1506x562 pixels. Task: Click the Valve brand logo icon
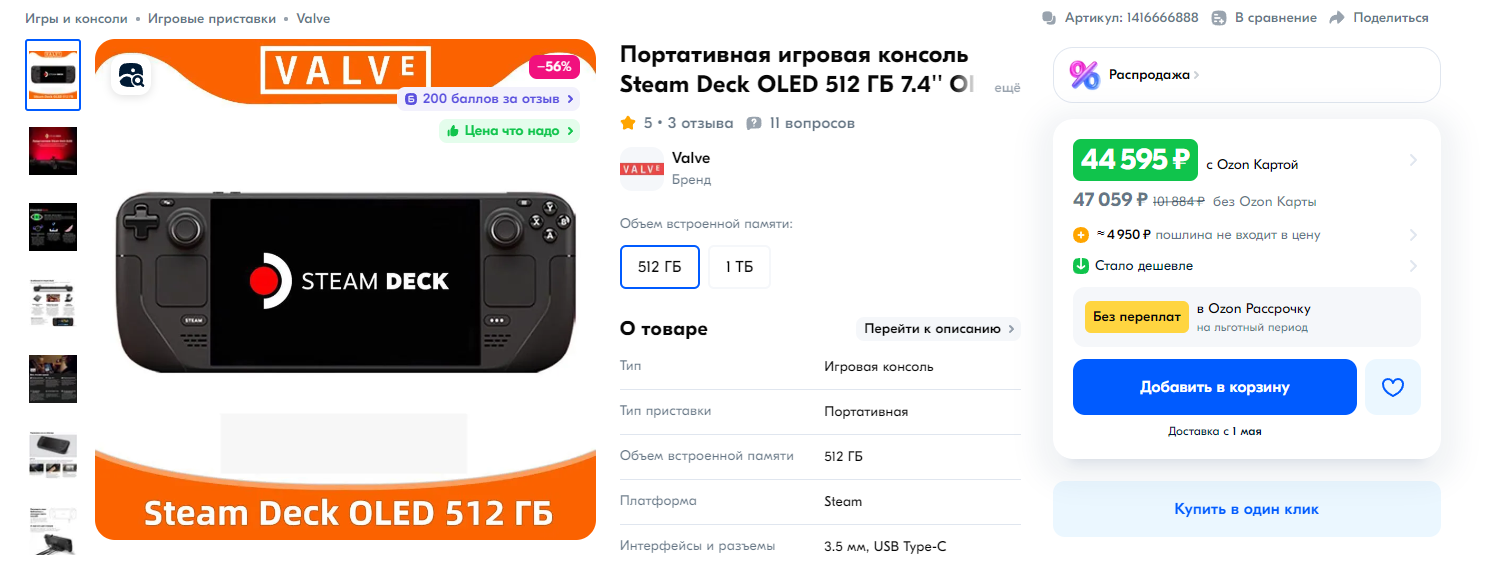click(x=642, y=169)
